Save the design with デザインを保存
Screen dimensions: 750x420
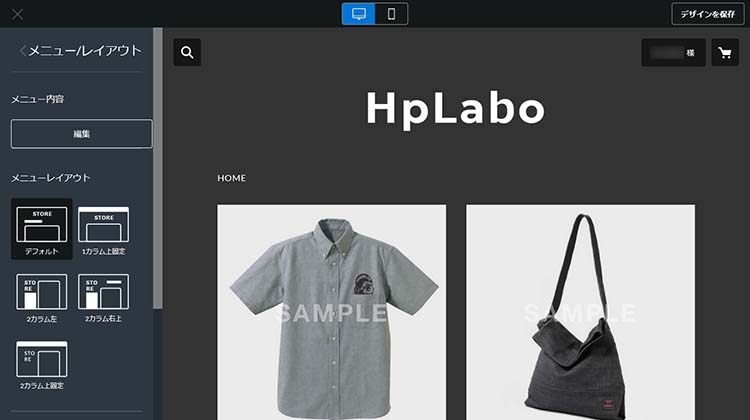tap(707, 14)
